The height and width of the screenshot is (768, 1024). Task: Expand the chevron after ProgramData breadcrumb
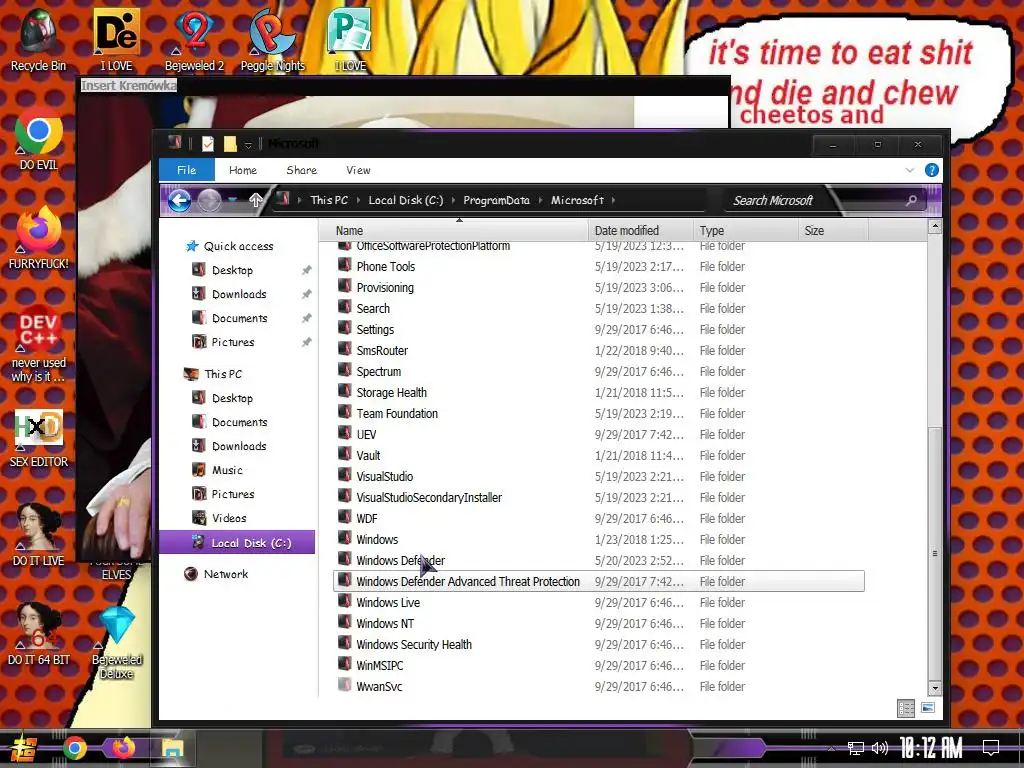541,200
